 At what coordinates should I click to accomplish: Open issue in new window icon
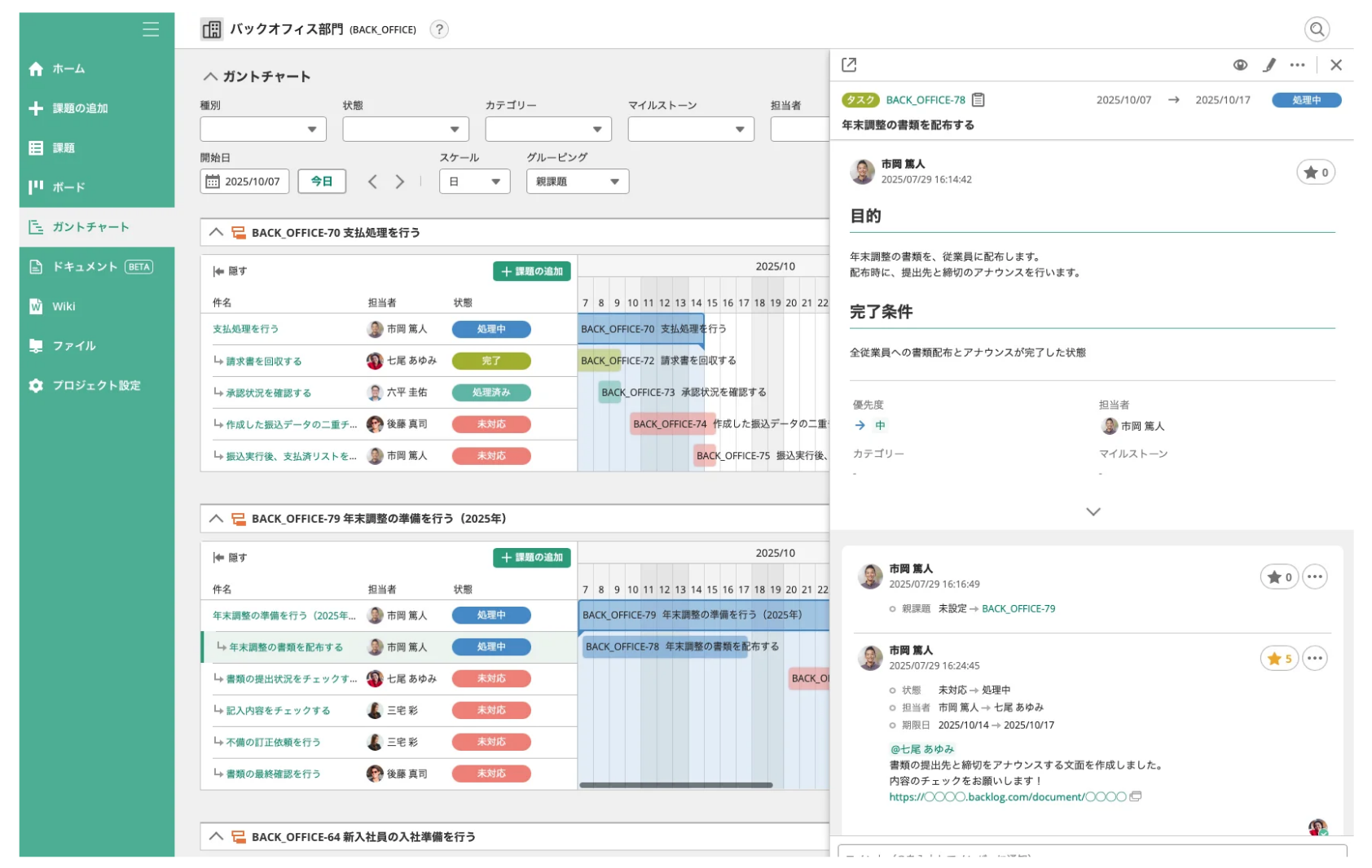[849, 64]
